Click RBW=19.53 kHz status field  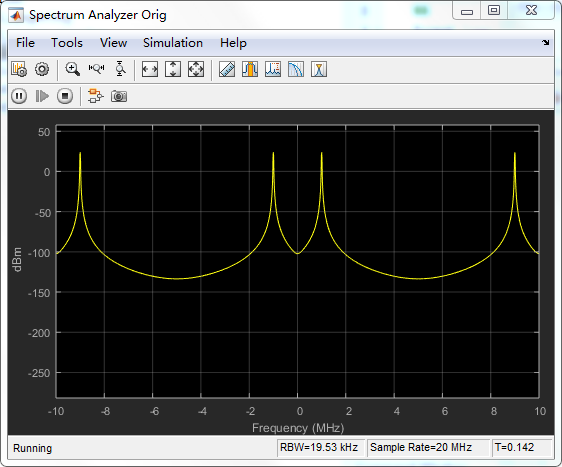tap(320, 447)
